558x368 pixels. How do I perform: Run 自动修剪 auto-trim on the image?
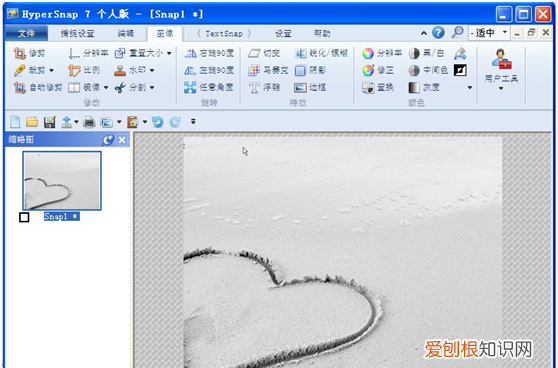point(38,87)
